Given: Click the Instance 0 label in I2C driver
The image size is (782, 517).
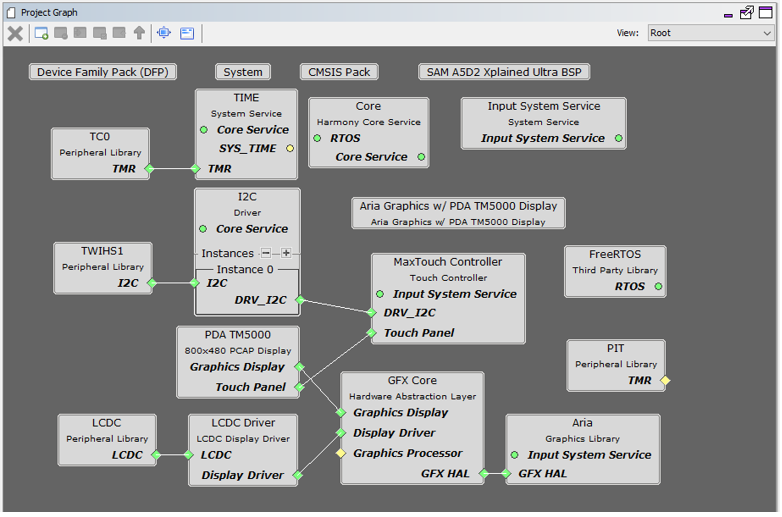Looking at the screenshot, I should 245,270.
